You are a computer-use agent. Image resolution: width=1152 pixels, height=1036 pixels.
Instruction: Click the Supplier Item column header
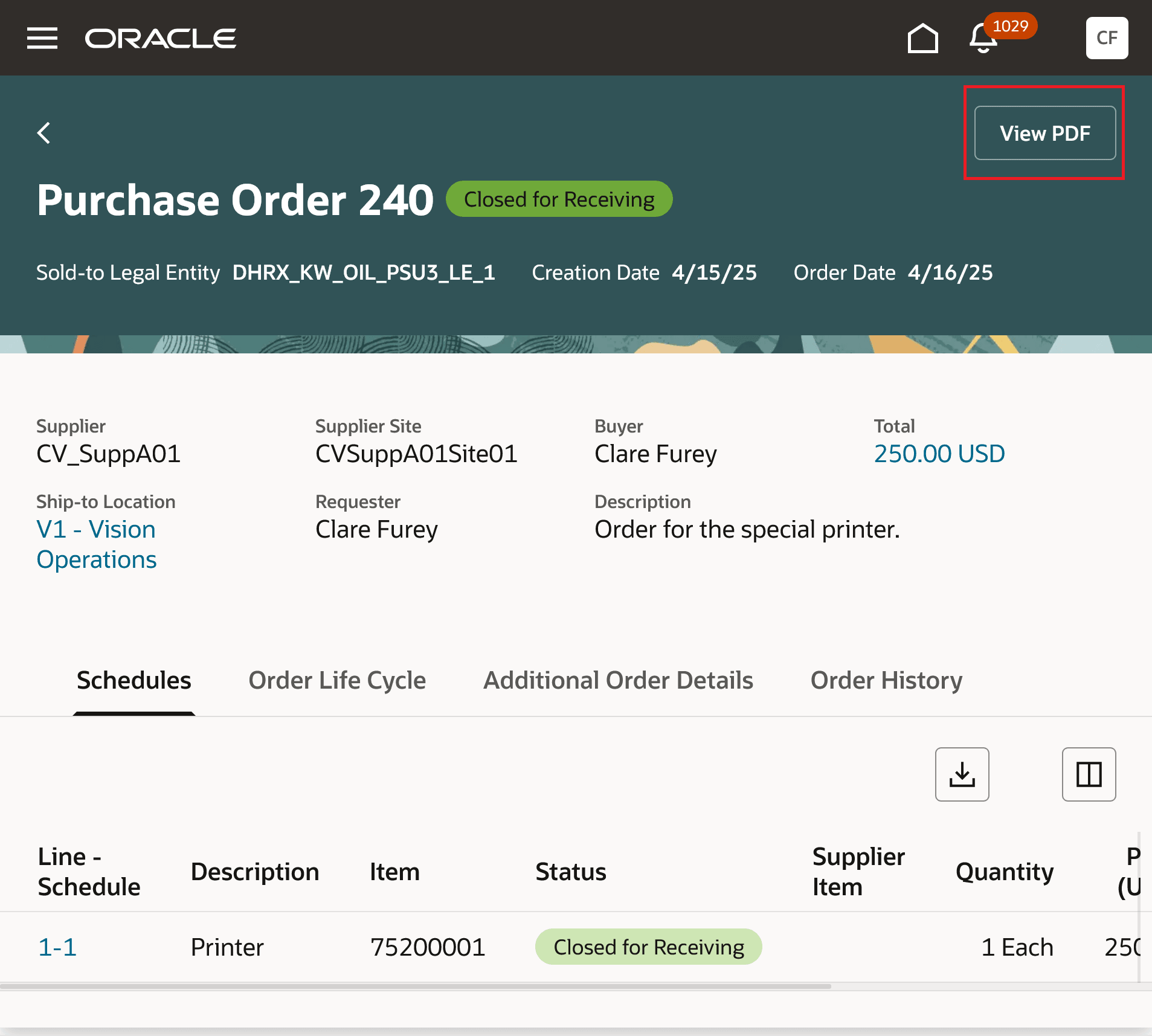(858, 872)
